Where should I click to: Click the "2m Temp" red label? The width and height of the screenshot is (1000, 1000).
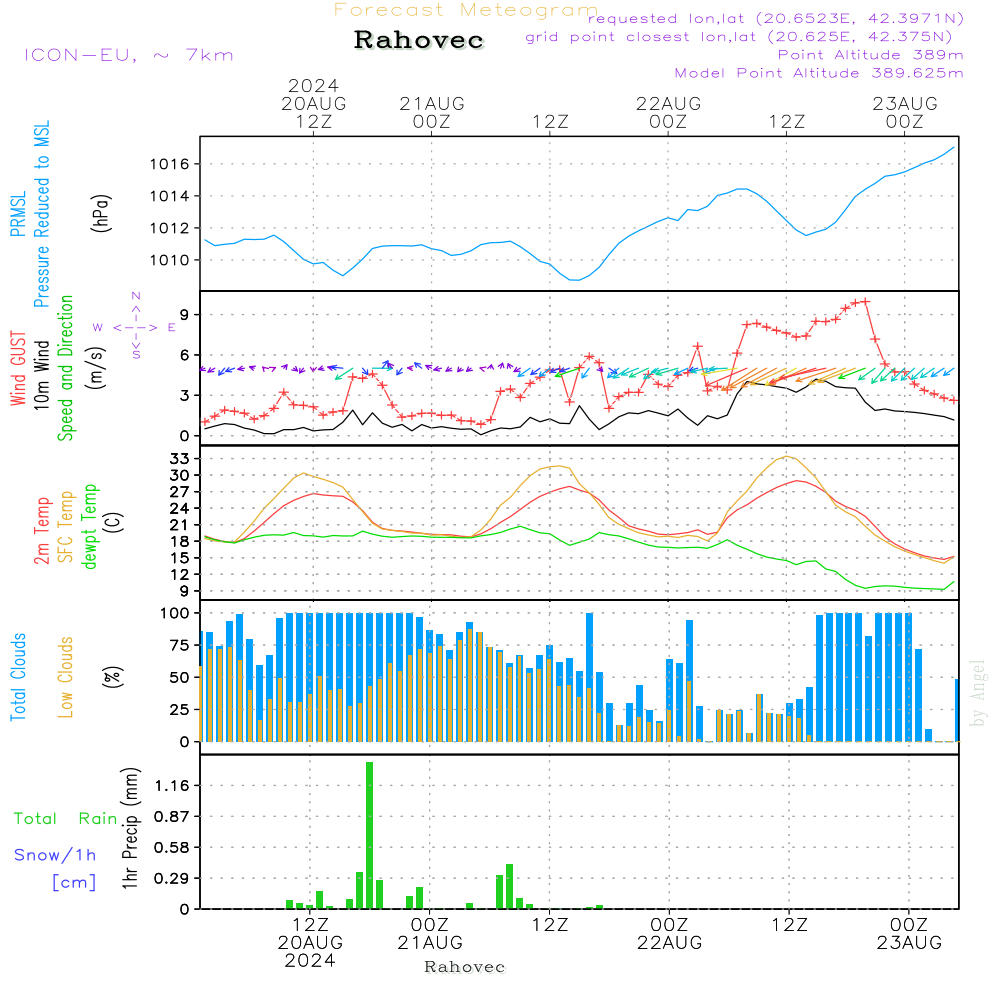(41, 531)
